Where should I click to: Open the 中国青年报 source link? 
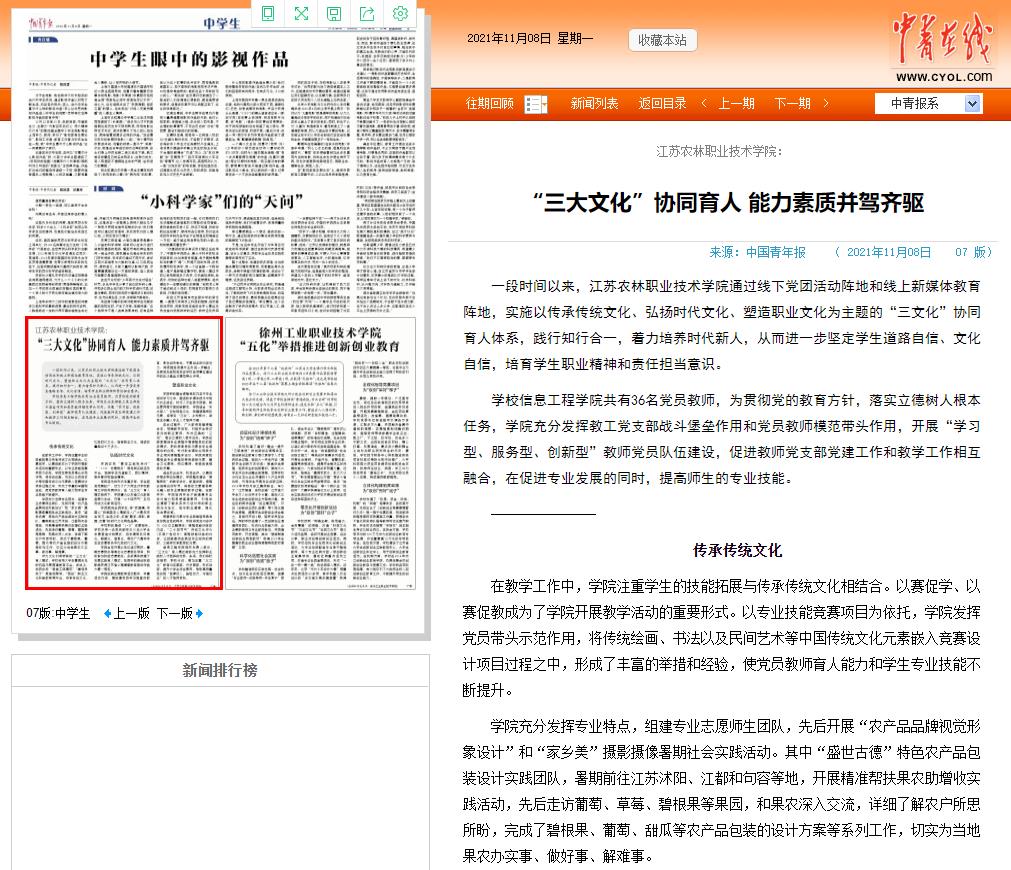(768, 252)
